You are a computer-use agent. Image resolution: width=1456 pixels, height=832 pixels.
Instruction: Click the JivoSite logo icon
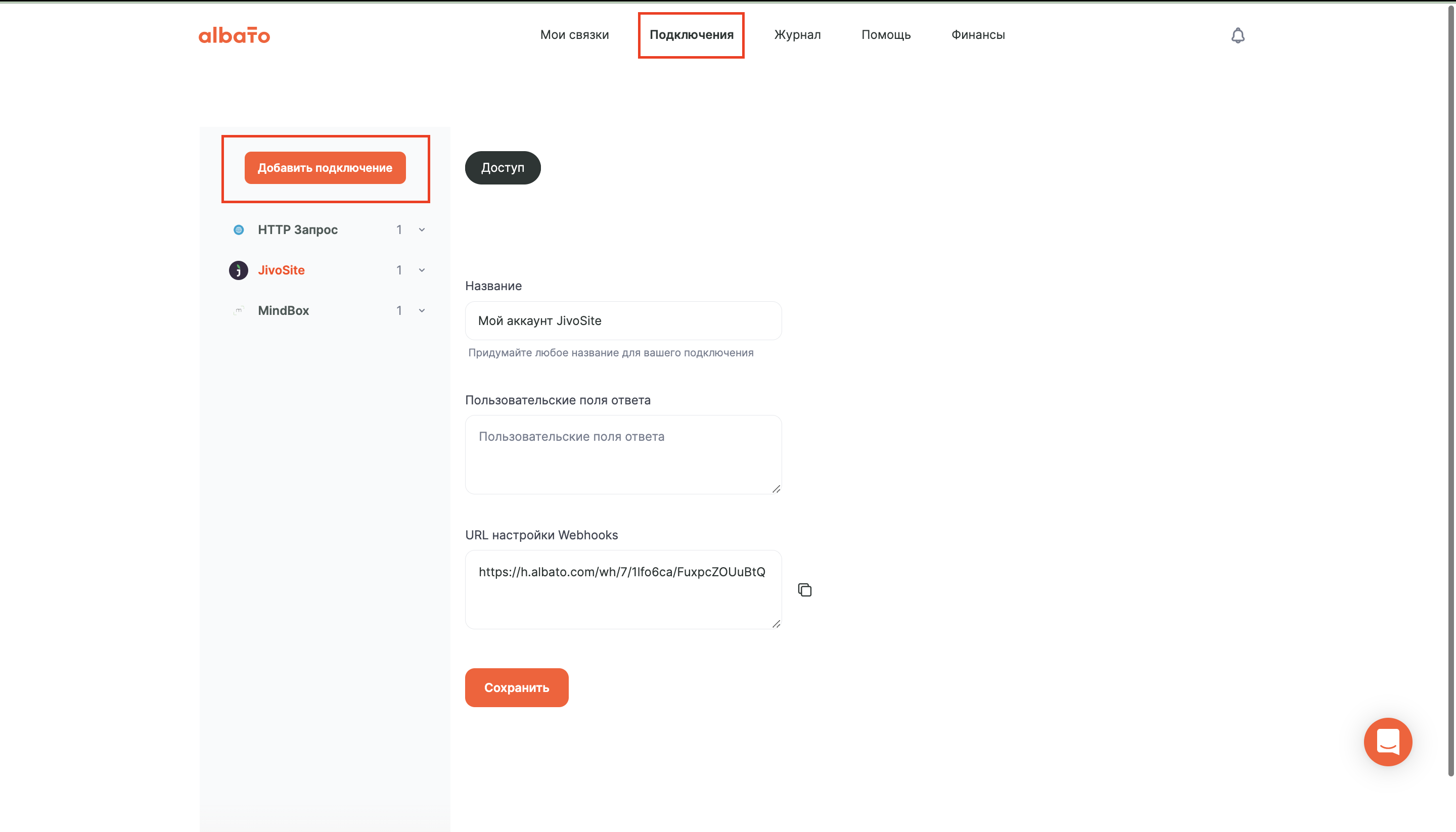click(239, 270)
